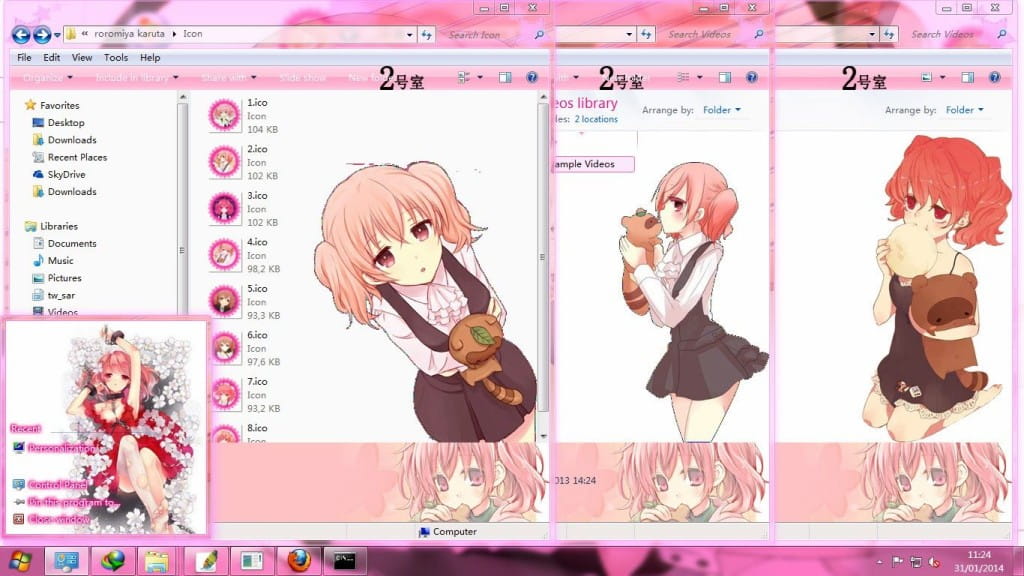The width and height of the screenshot is (1024, 576).
Task: Toggle preview pane in middle Videos window
Action: pyautogui.click(x=725, y=78)
